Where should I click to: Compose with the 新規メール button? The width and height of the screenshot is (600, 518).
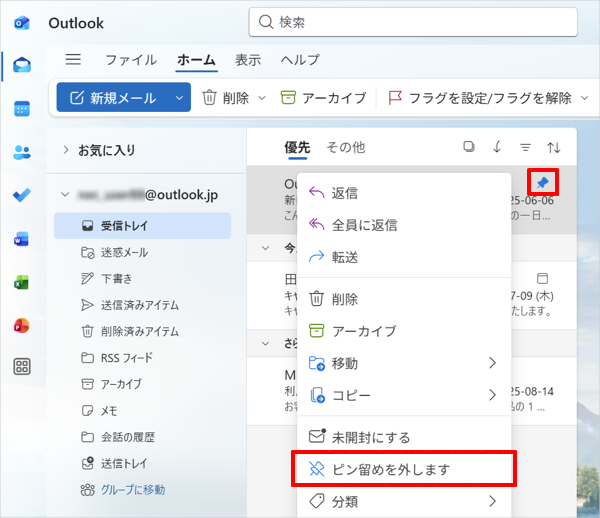pyautogui.click(x=113, y=98)
